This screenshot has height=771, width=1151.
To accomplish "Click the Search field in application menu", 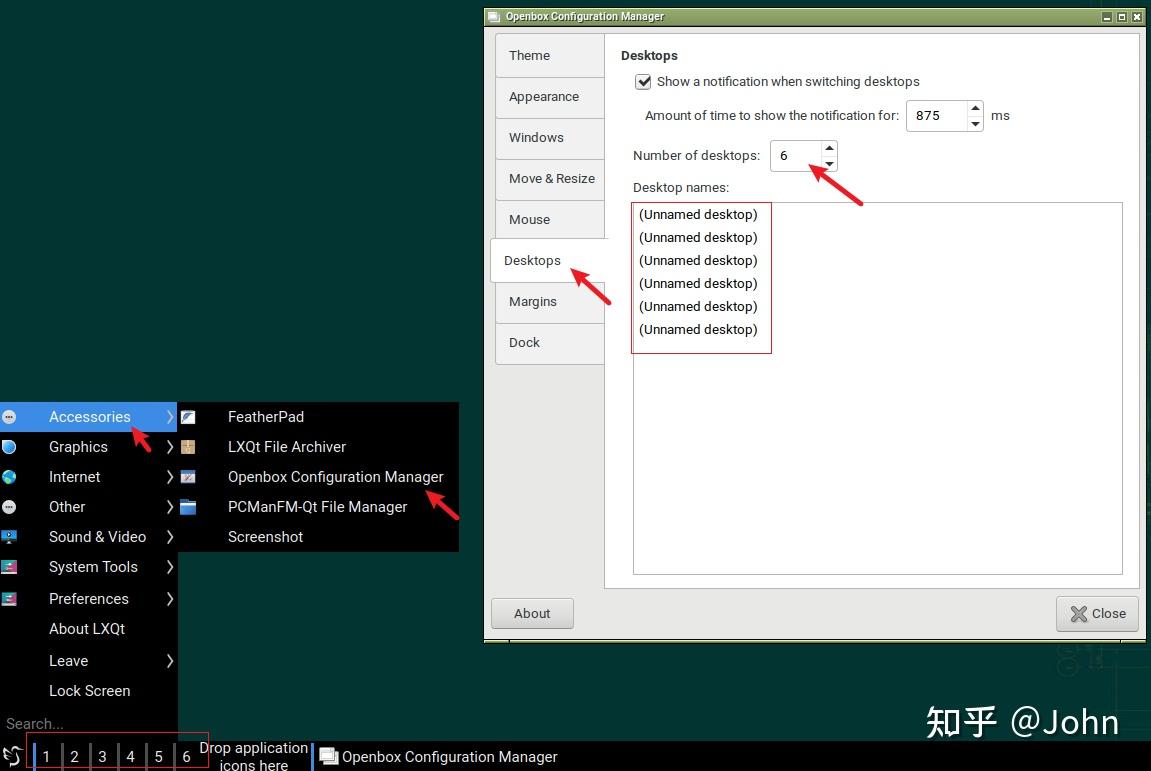I will 89,724.
